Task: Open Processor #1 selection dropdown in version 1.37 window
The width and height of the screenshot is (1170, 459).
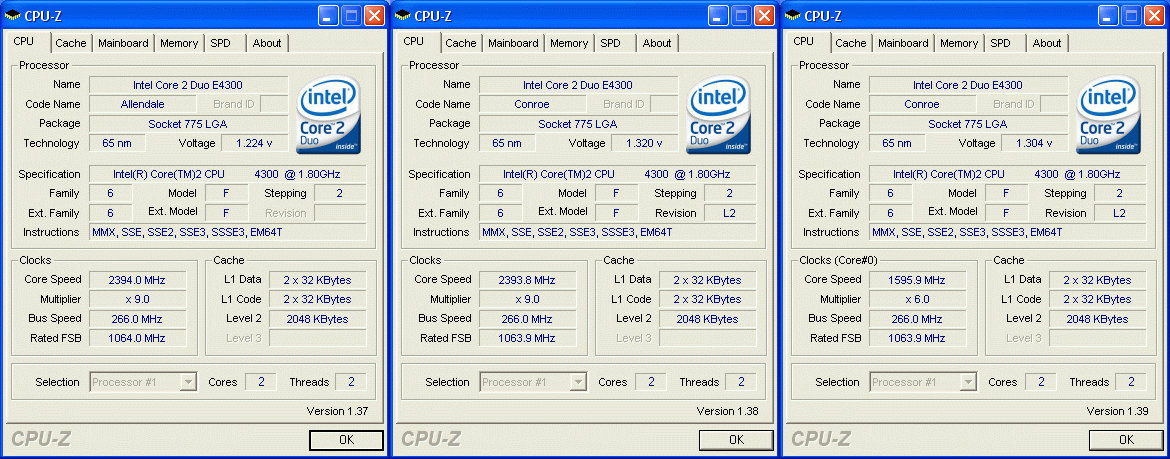Action: click(x=143, y=382)
